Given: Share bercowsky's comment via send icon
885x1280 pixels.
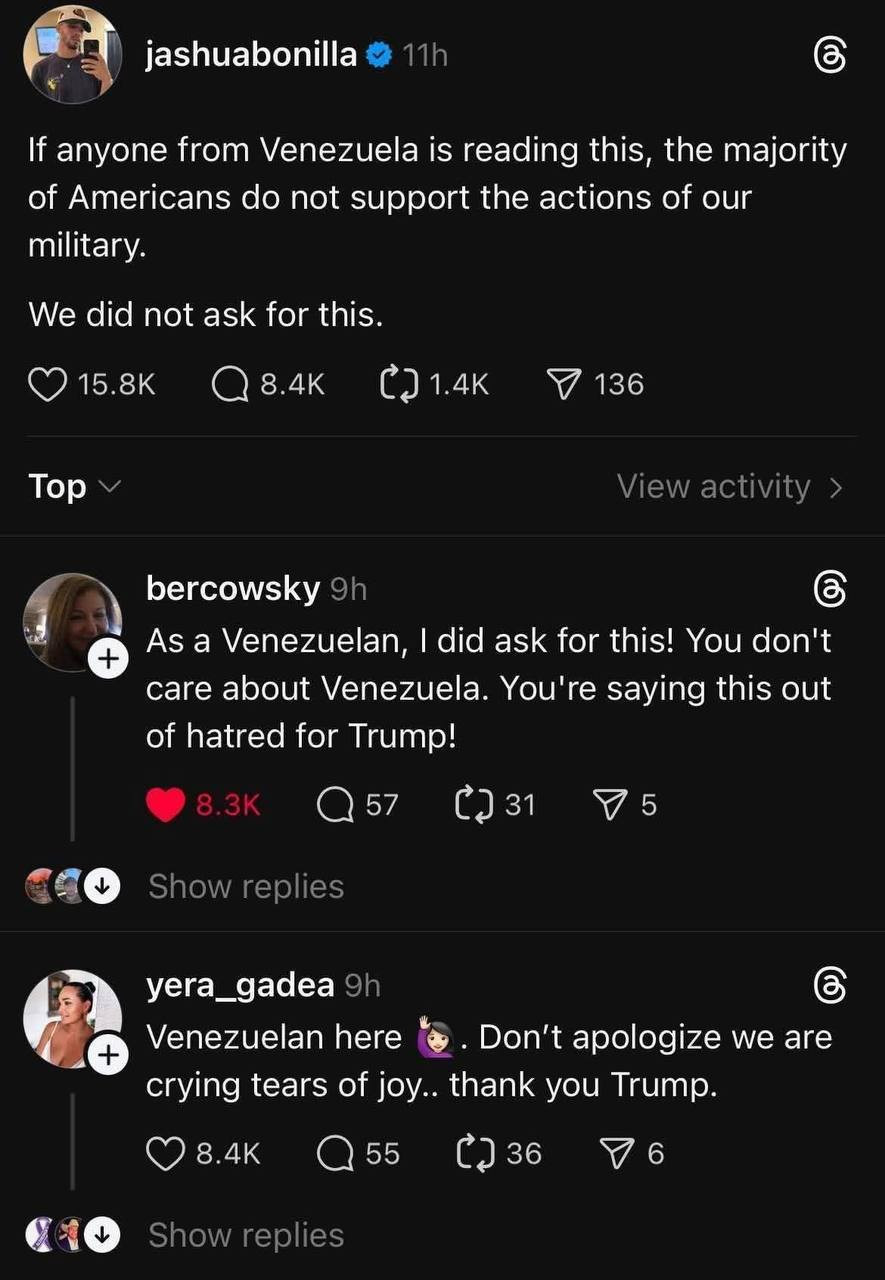Looking at the screenshot, I should click(x=609, y=804).
